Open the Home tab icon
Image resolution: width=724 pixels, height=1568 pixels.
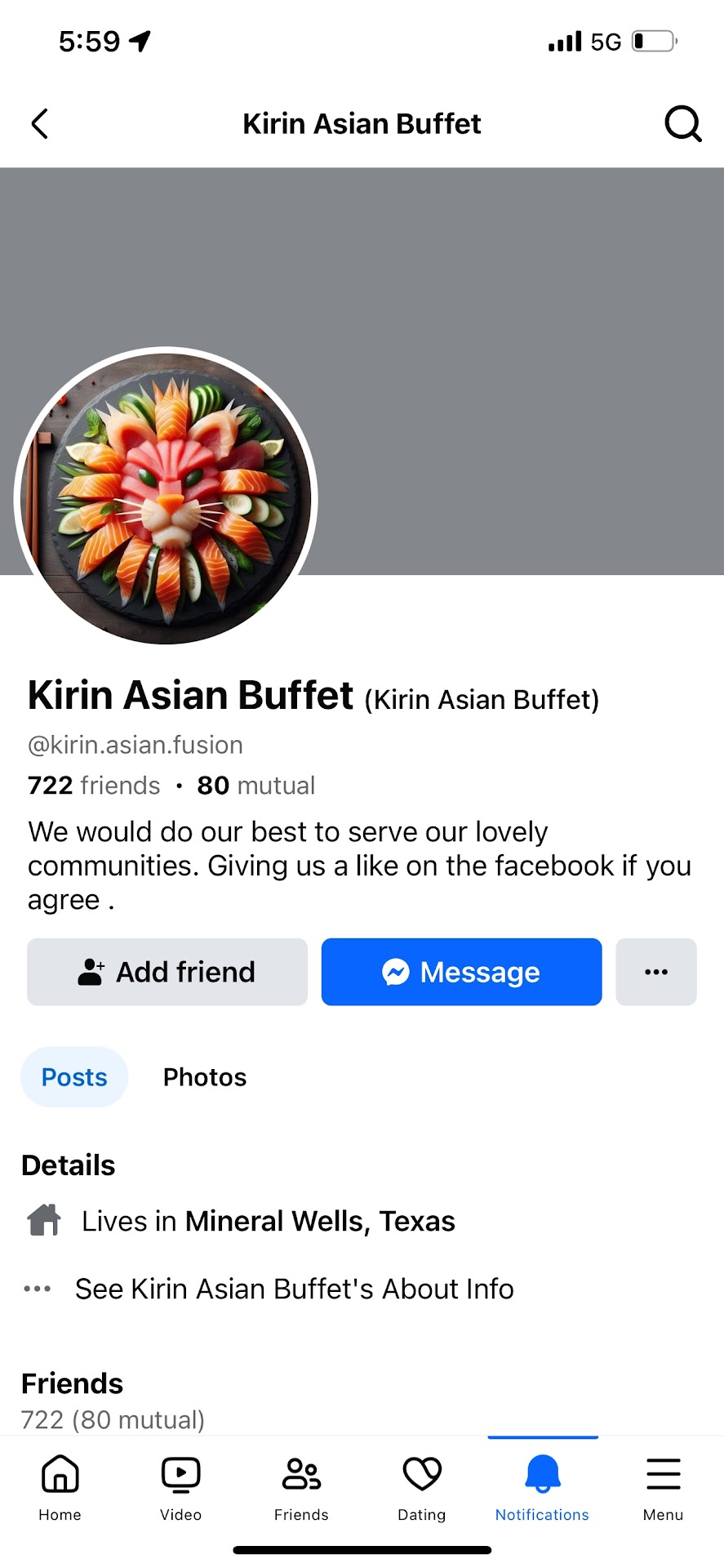60,1473
